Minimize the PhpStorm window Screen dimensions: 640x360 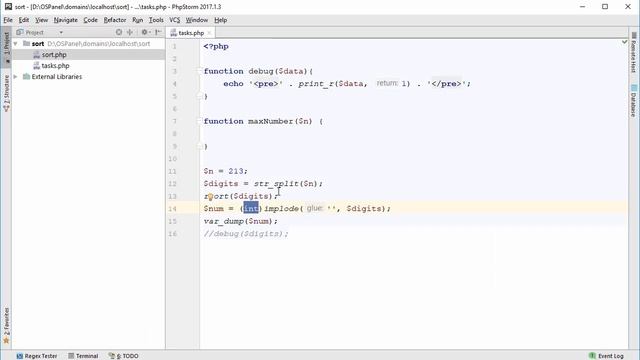pos(582,7)
